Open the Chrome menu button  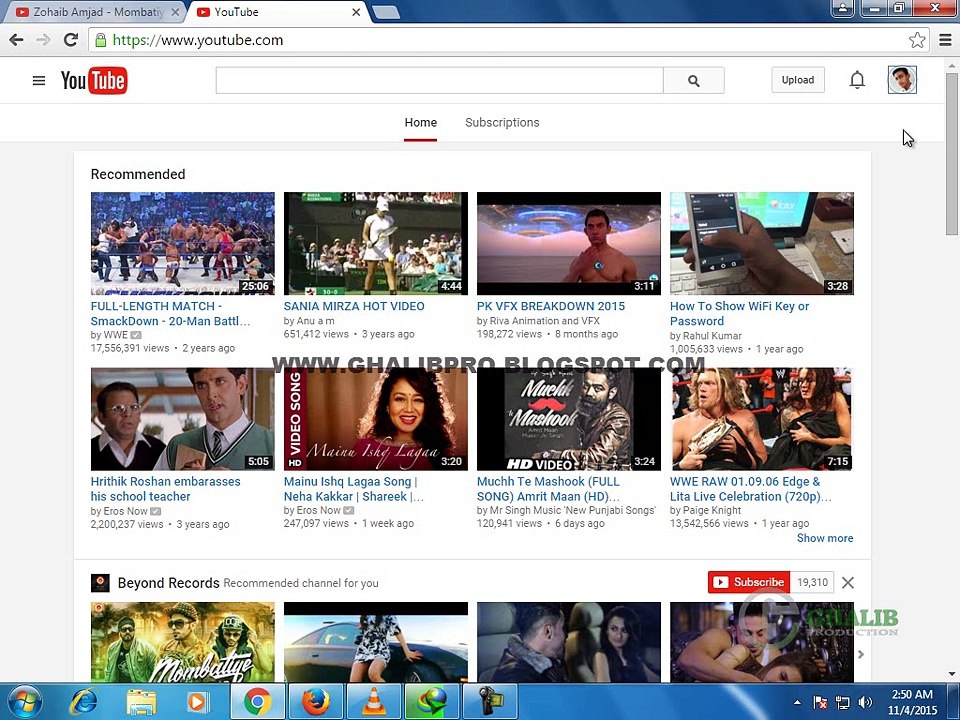click(945, 40)
